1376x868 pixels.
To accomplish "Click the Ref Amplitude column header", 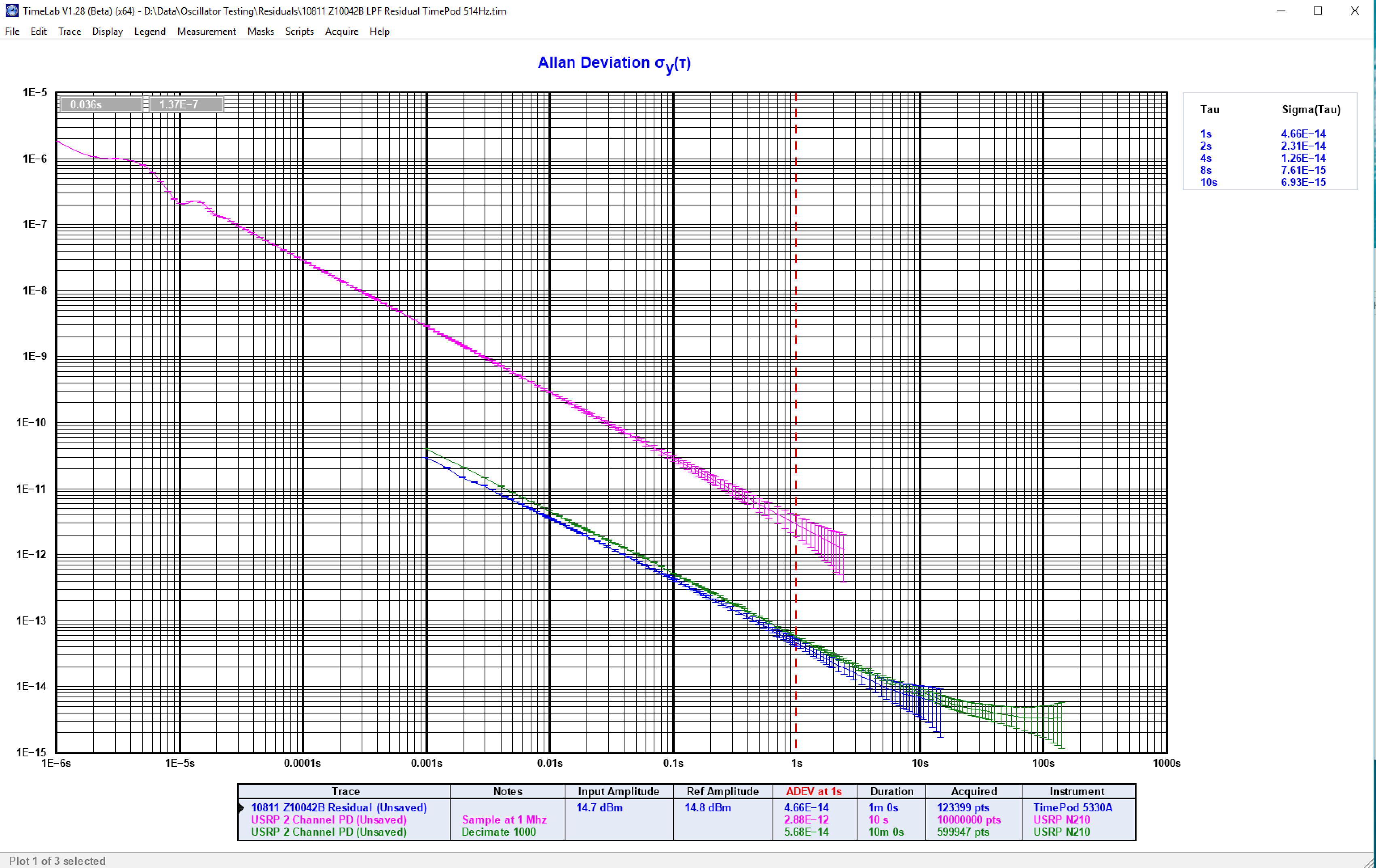I will coord(722,792).
